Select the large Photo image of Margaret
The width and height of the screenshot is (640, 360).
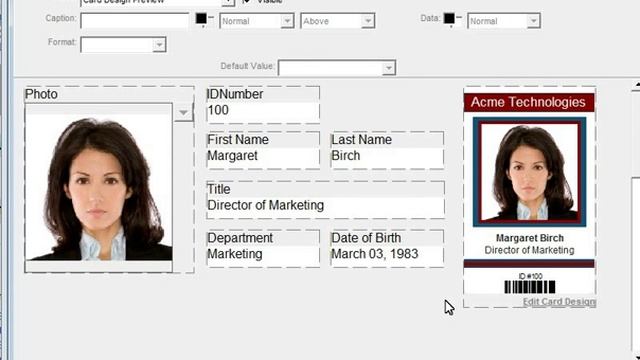[98, 188]
